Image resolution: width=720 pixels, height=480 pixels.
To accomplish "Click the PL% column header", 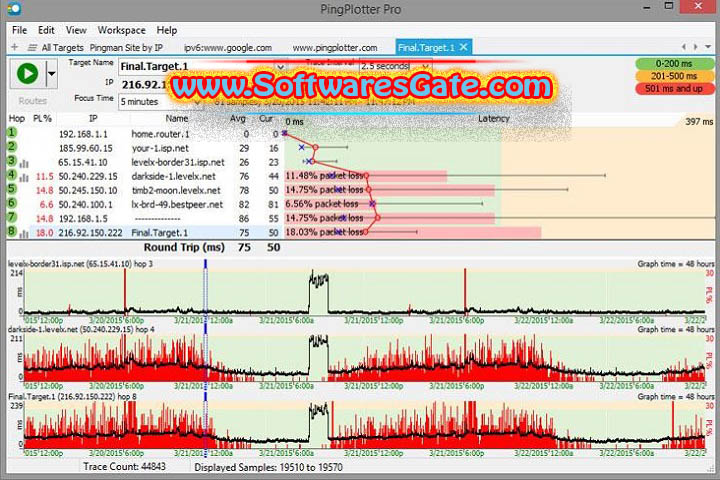I will click(x=42, y=119).
